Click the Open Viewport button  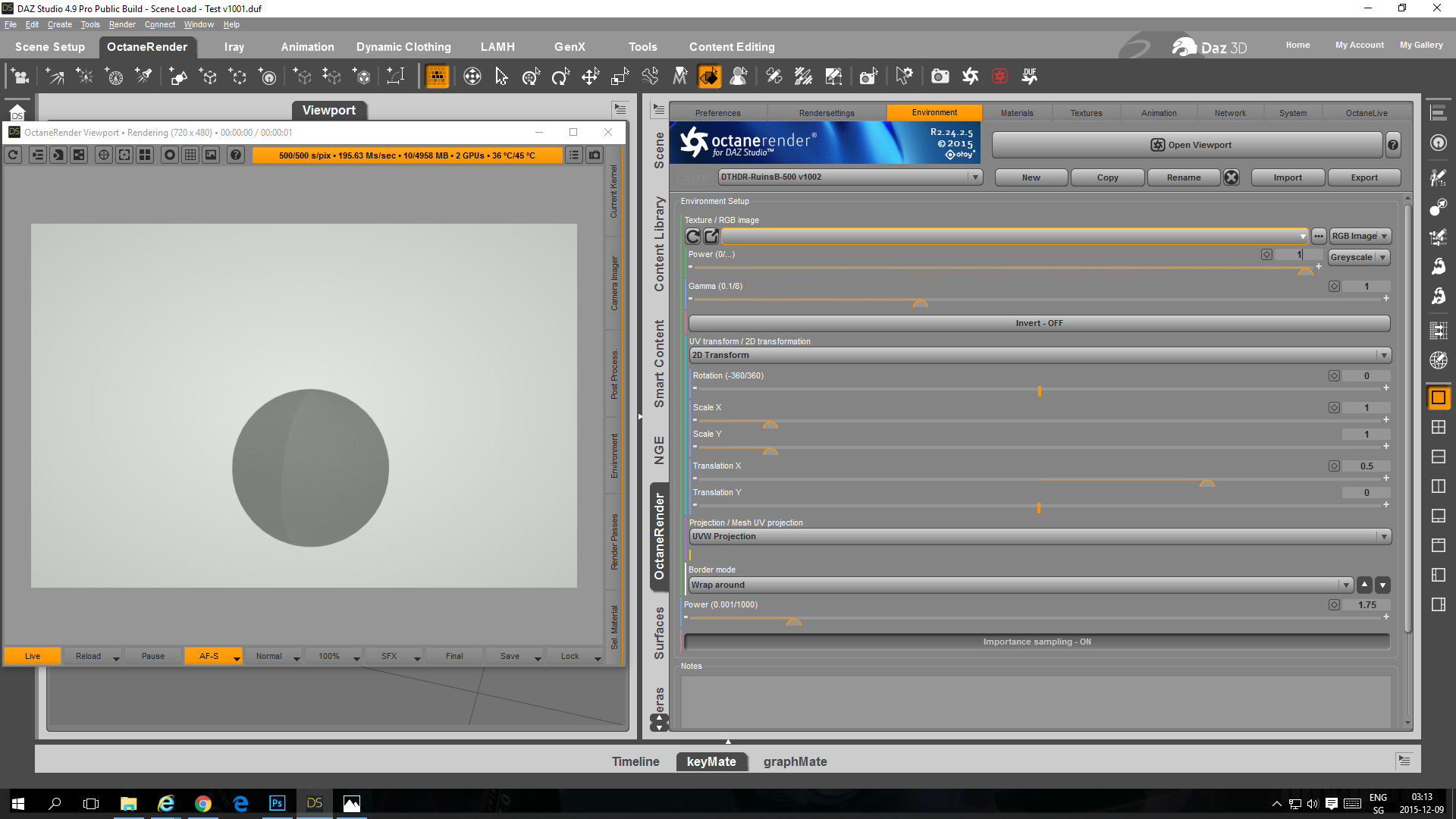1190,145
